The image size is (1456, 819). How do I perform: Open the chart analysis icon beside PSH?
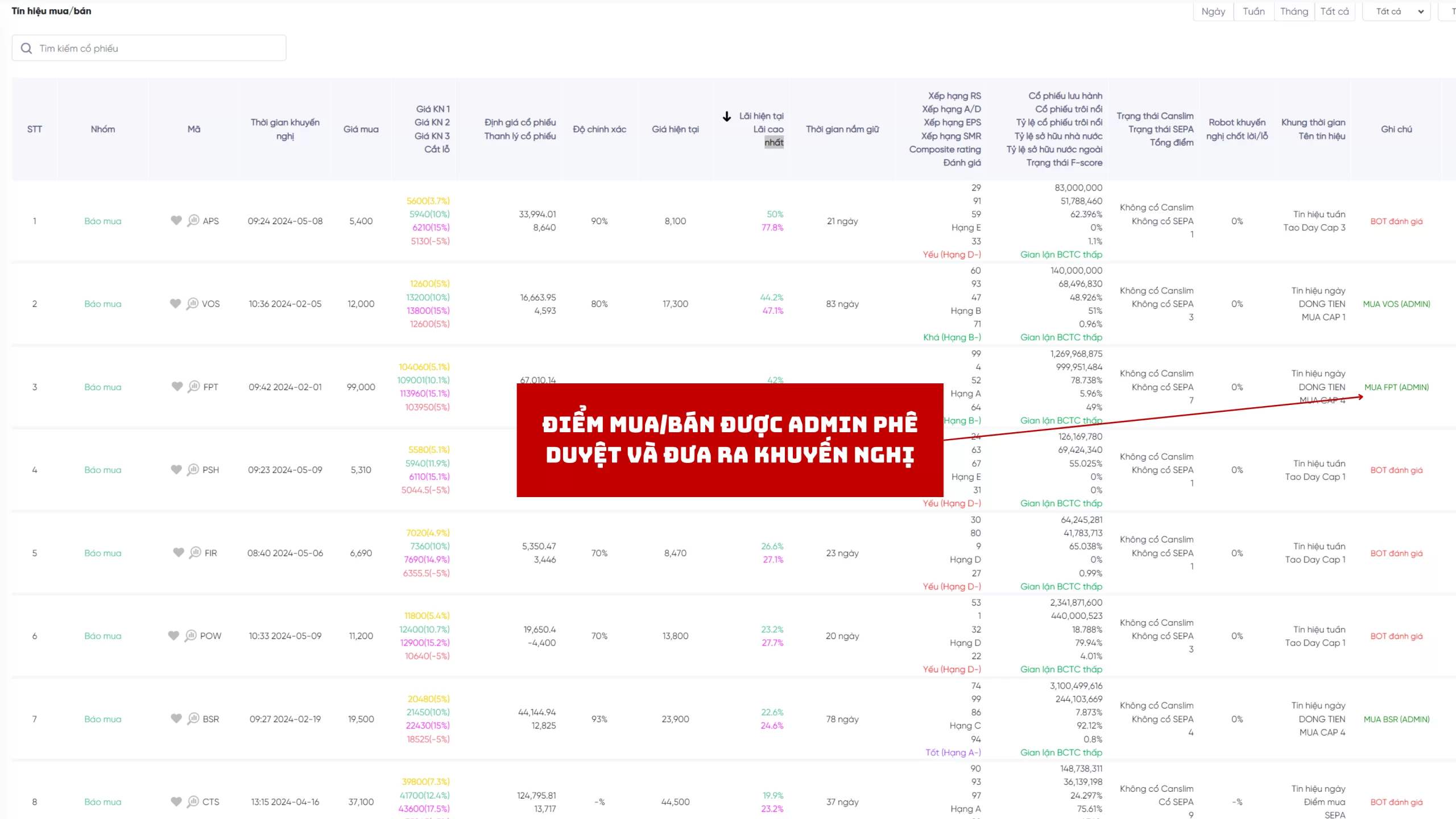pyautogui.click(x=193, y=470)
